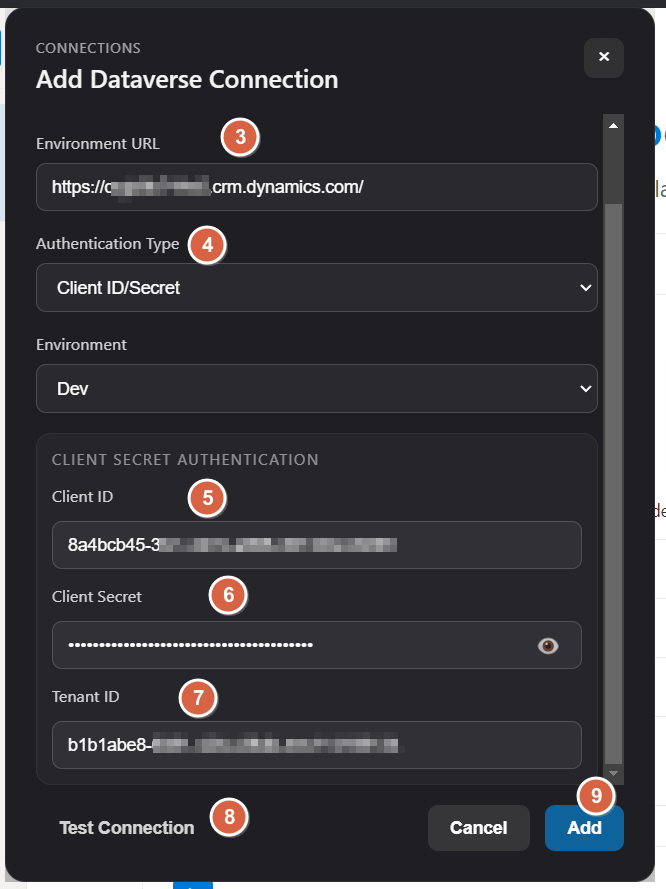Open the Environment dropdown showing Dev

click(x=317, y=389)
